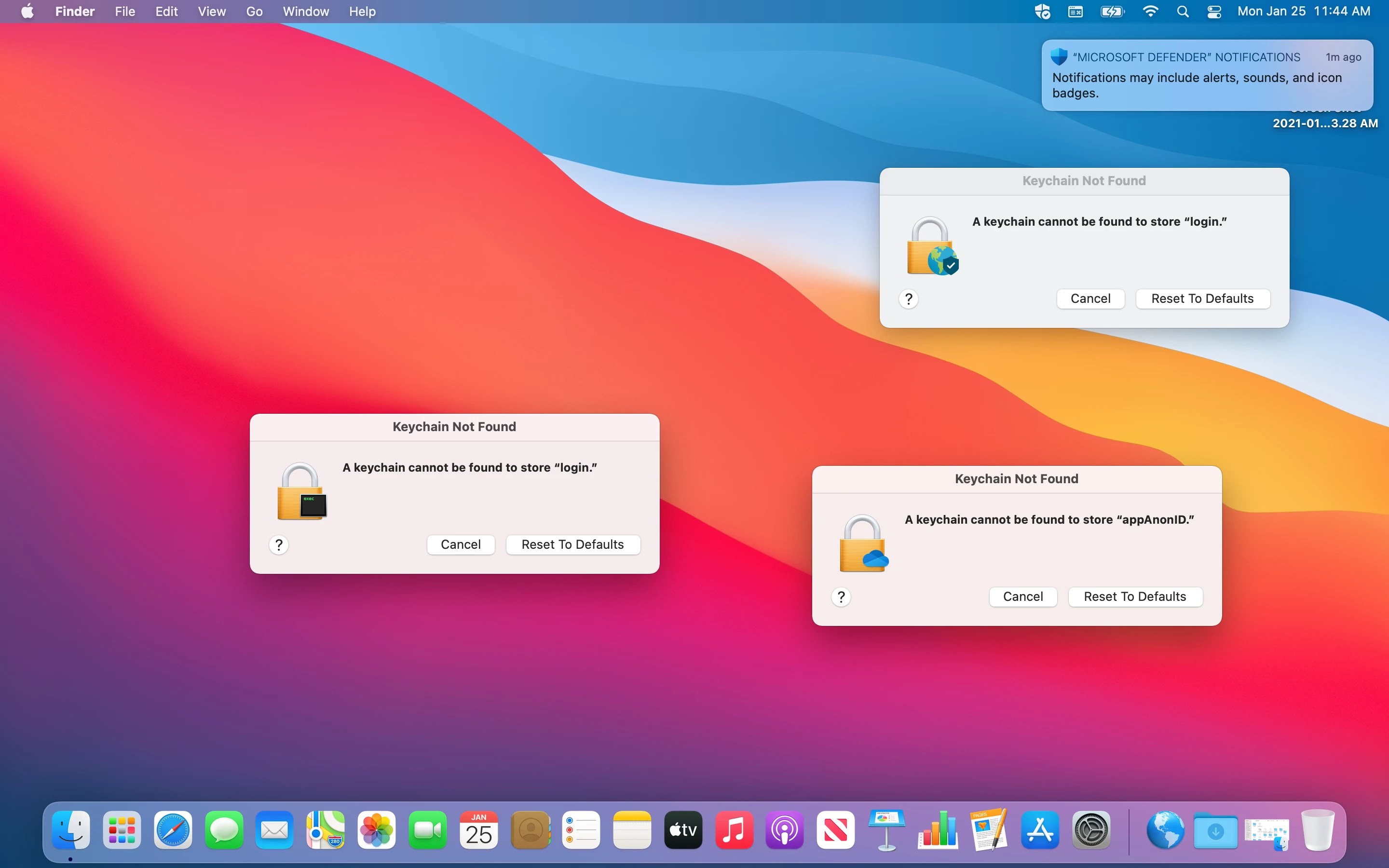Open the Go menu
This screenshot has height=868, width=1389.
pos(254,12)
